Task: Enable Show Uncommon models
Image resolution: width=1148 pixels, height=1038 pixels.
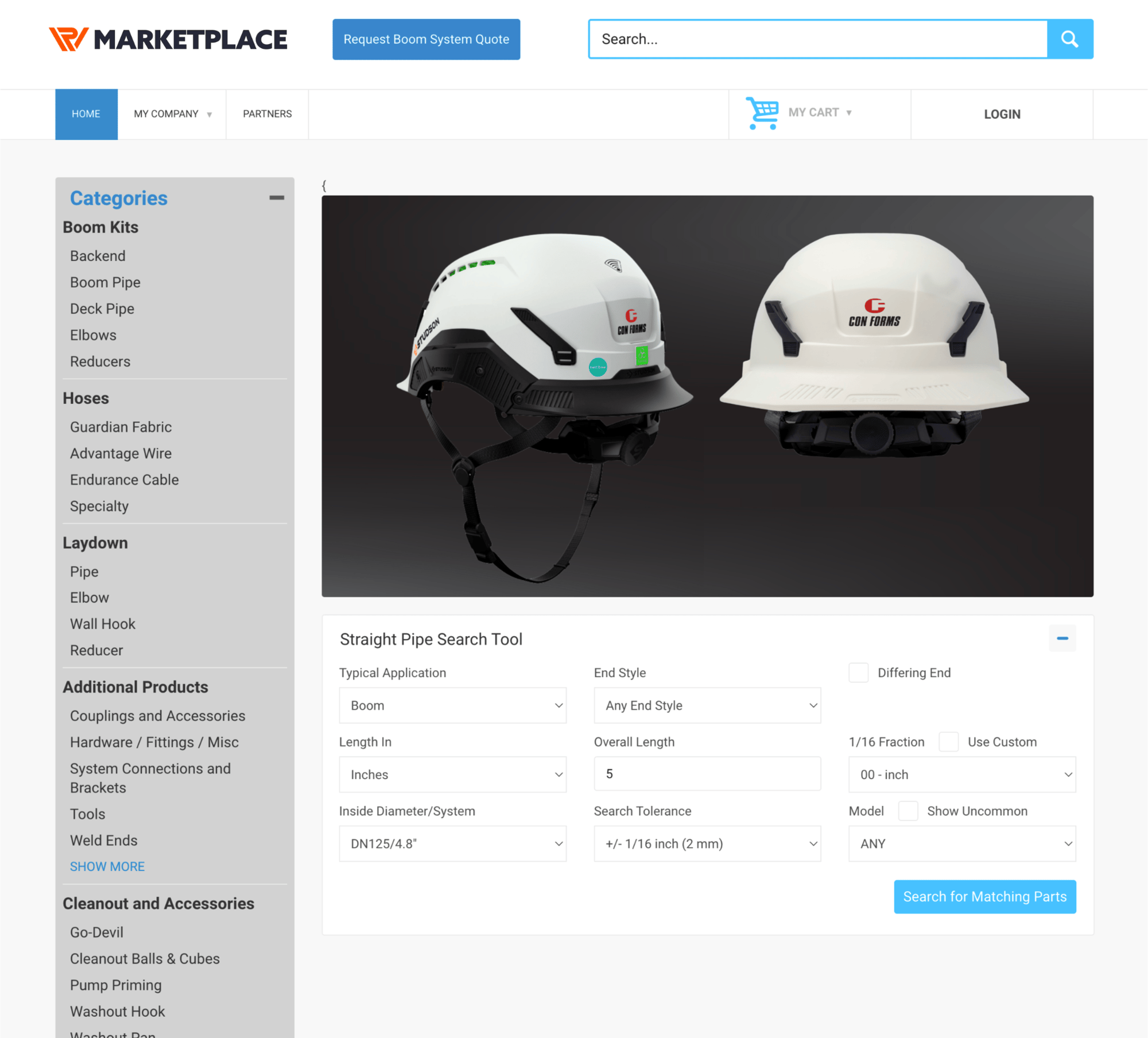Action: (908, 811)
